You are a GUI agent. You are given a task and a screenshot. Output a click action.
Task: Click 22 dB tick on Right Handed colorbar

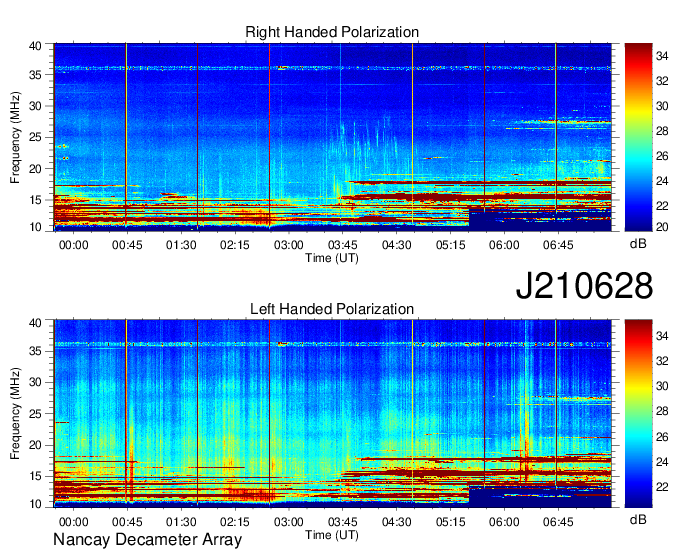click(x=662, y=206)
